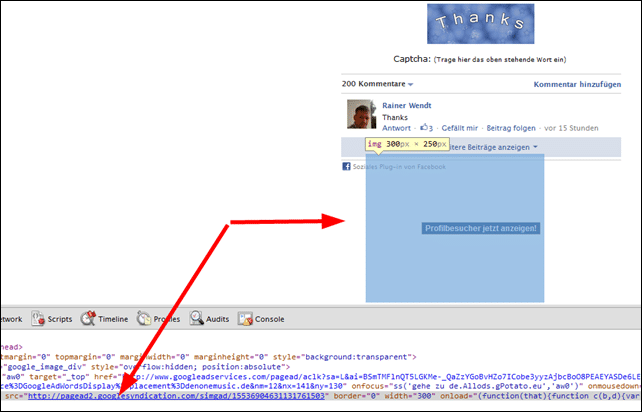The width and height of the screenshot is (642, 412).
Task: Click the Facebook logo icon
Action: [346, 167]
